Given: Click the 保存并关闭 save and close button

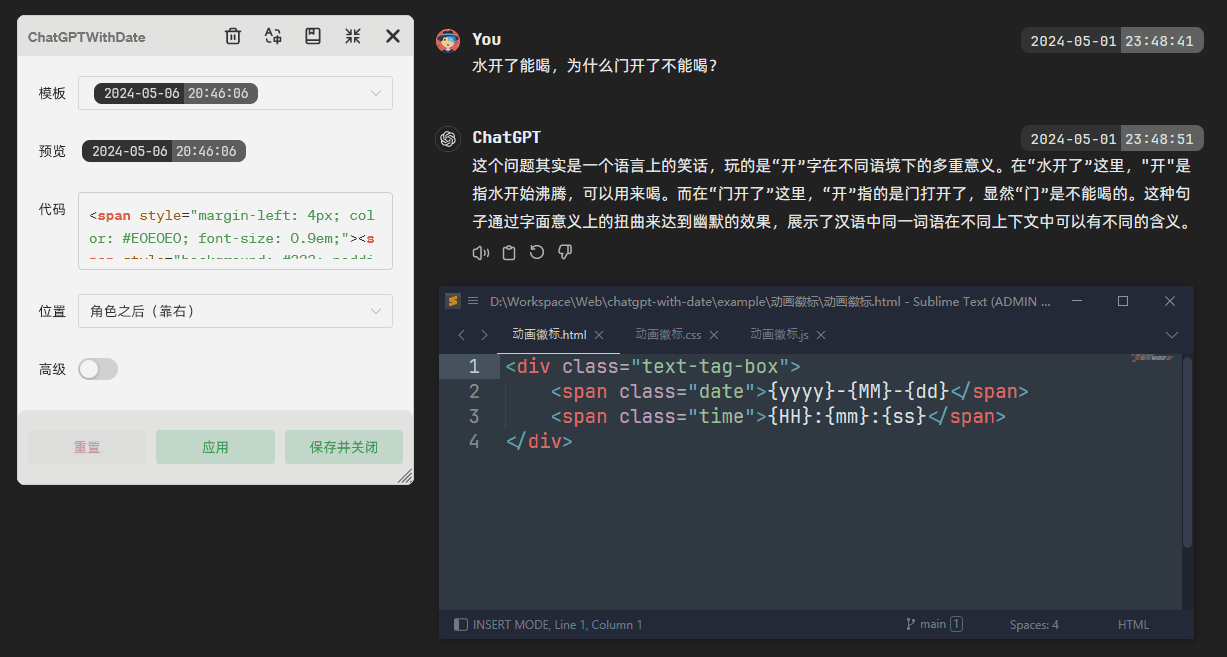Looking at the screenshot, I should pyautogui.click(x=344, y=447).
